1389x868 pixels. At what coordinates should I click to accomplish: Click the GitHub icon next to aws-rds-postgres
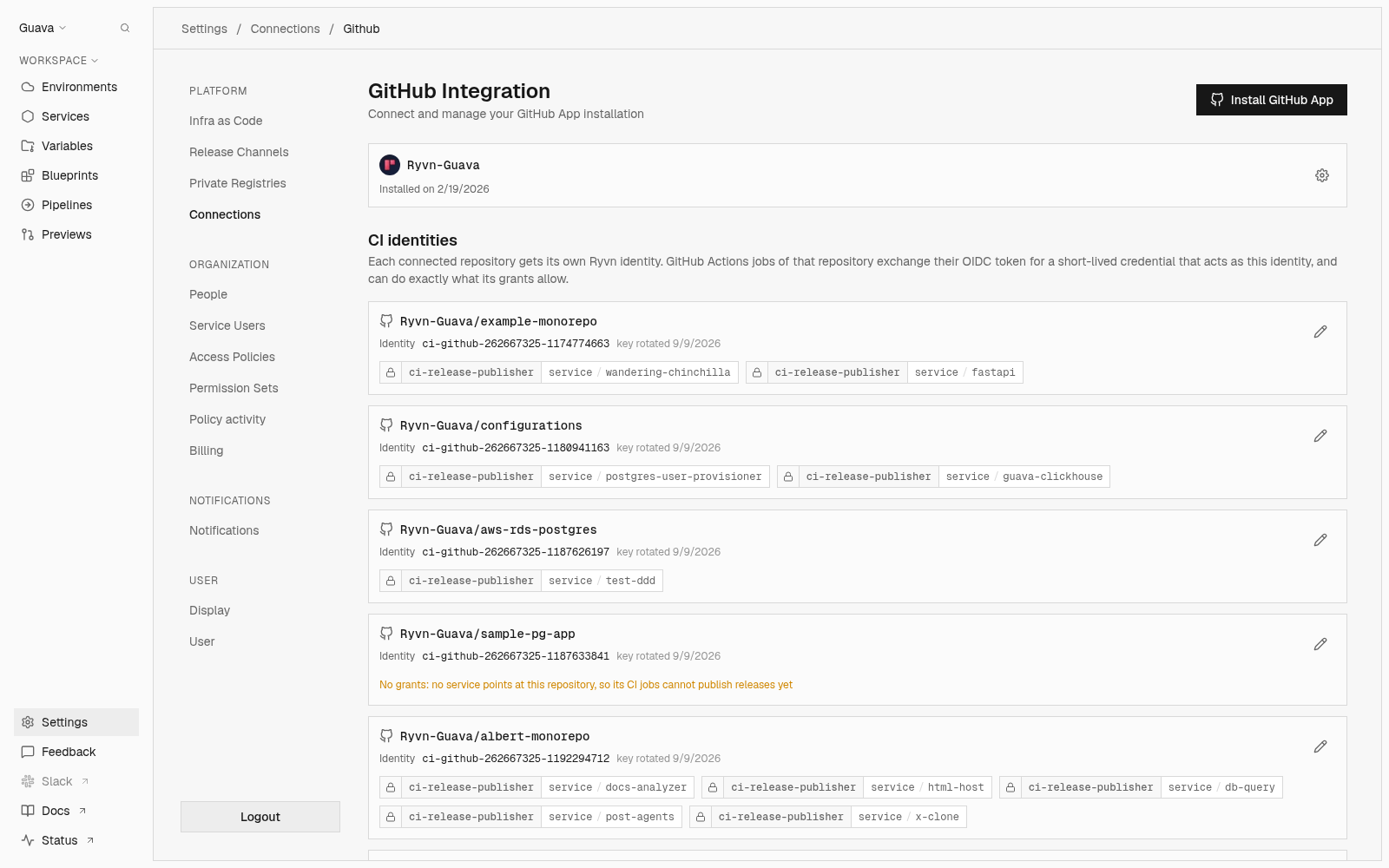point(386,529)
